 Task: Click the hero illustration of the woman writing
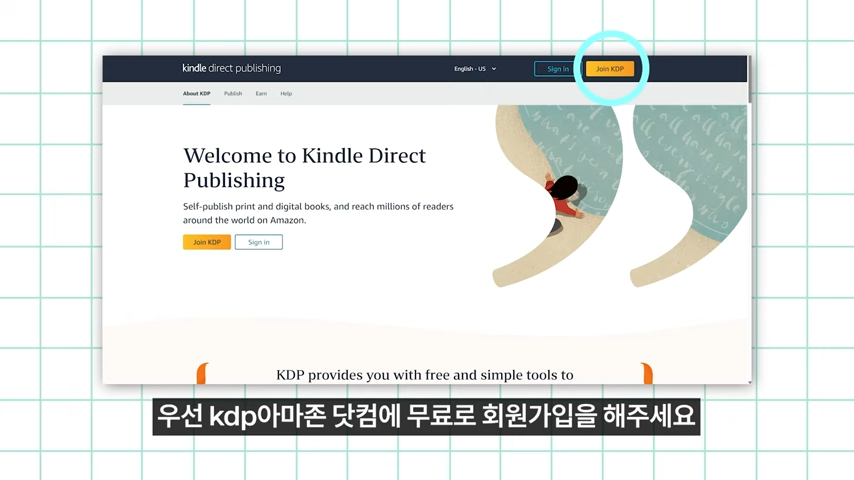click(619, 195)
